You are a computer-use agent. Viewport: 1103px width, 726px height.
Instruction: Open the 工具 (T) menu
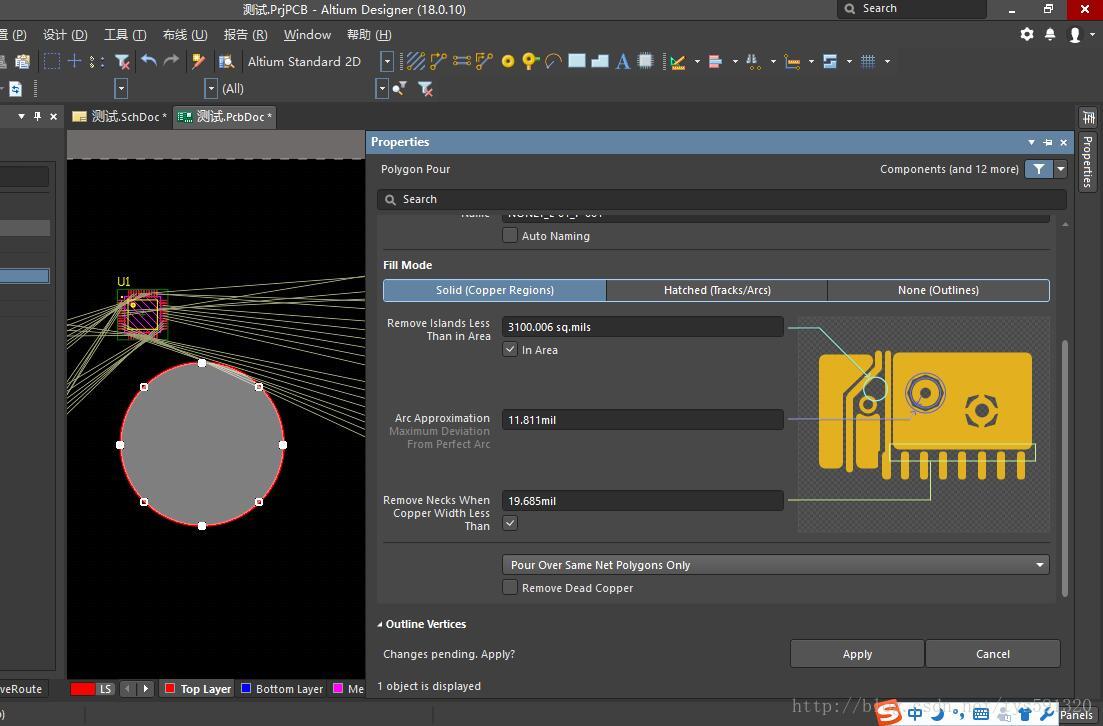(125, 34)
